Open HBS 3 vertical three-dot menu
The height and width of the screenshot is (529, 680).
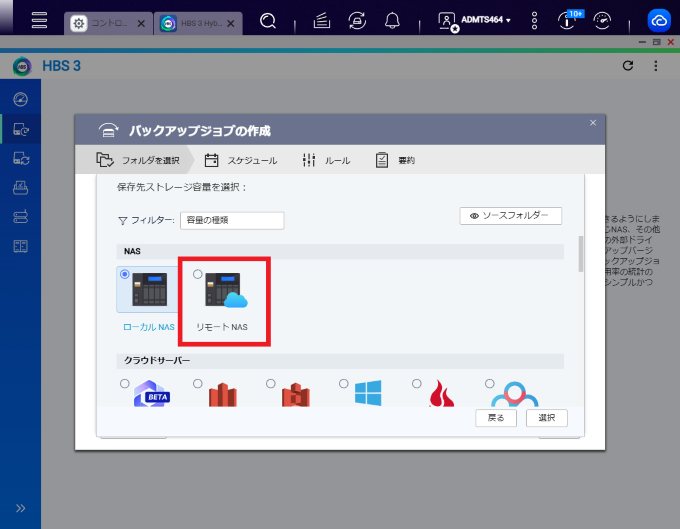click(656, 65)
